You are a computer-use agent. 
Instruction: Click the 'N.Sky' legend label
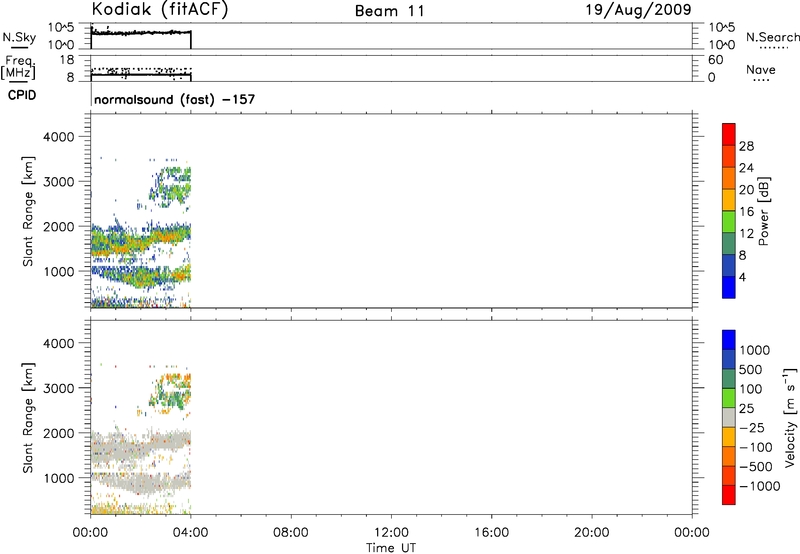(x=19, y=37)
